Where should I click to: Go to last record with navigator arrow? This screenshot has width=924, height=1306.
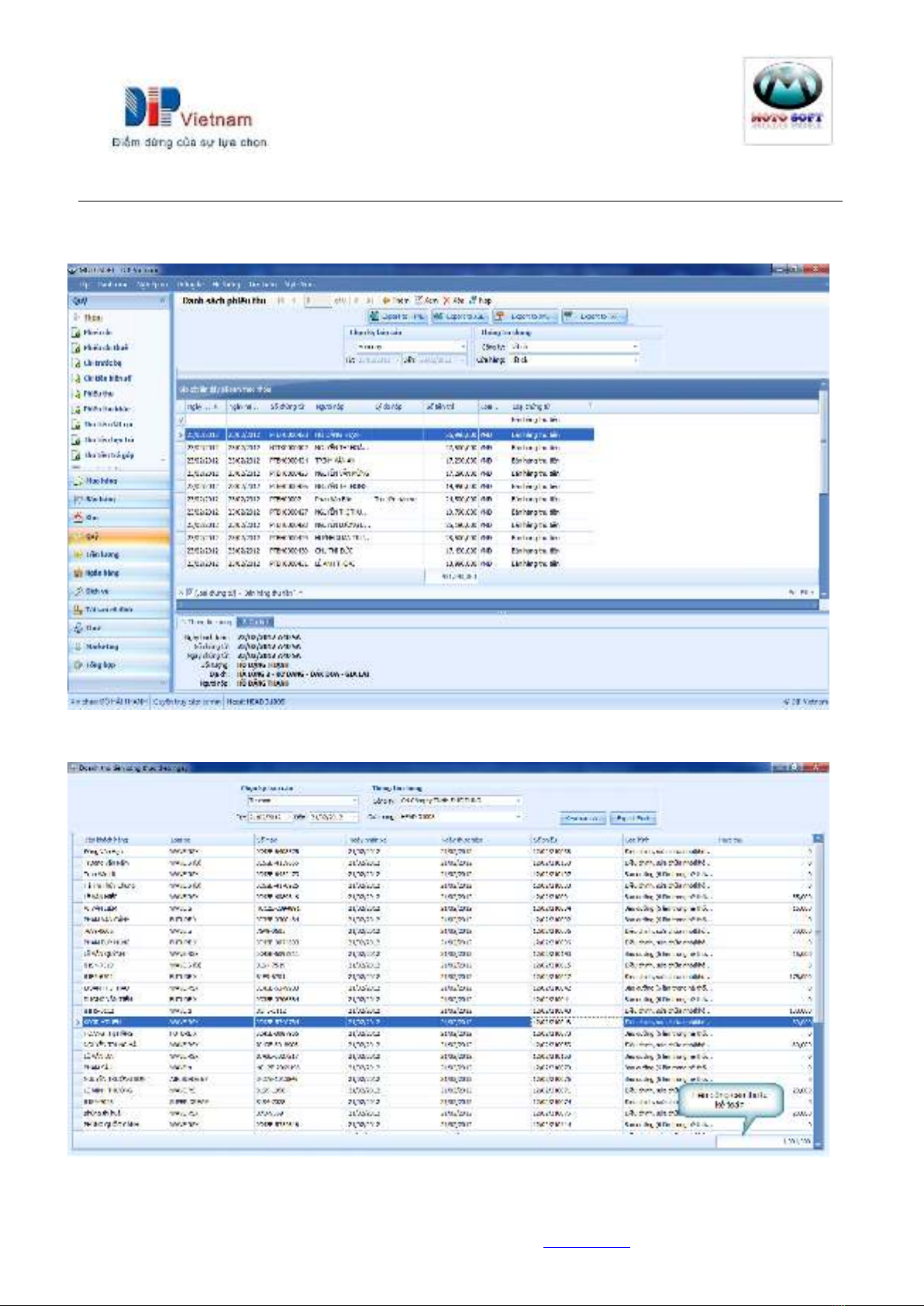pyautogui.click(x=370, y=300)
